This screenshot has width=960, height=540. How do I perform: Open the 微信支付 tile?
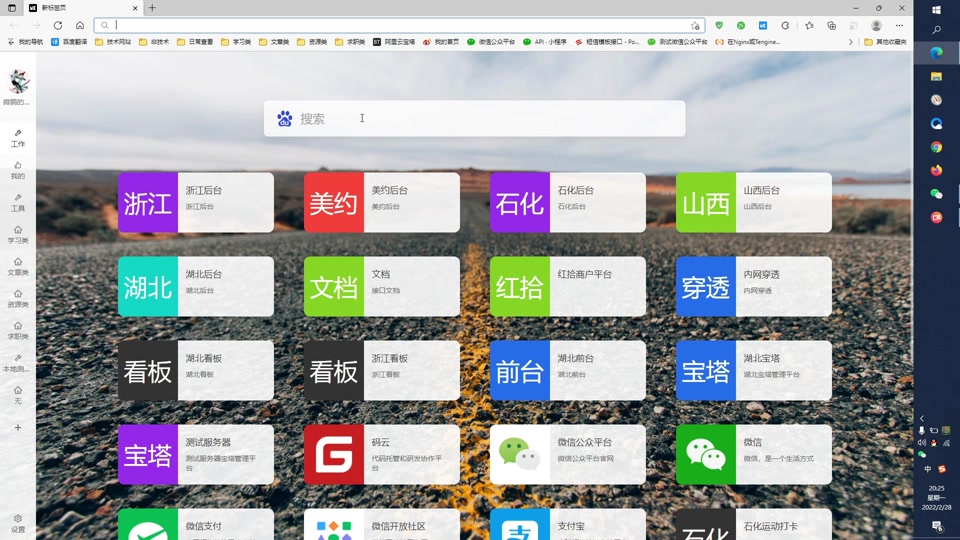(196, 524)
